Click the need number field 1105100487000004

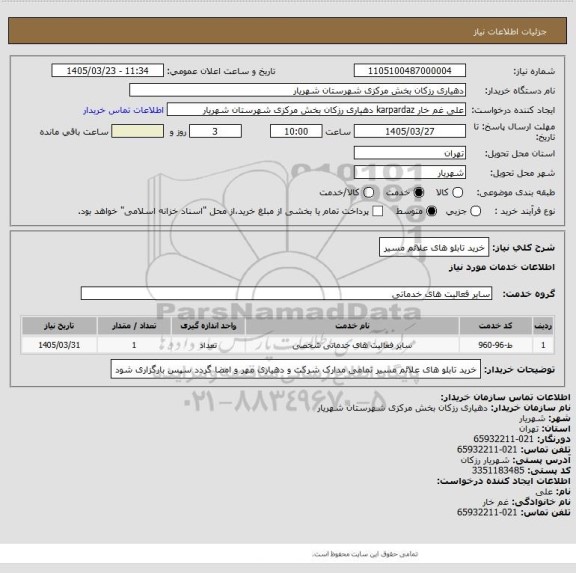point(410,71)
